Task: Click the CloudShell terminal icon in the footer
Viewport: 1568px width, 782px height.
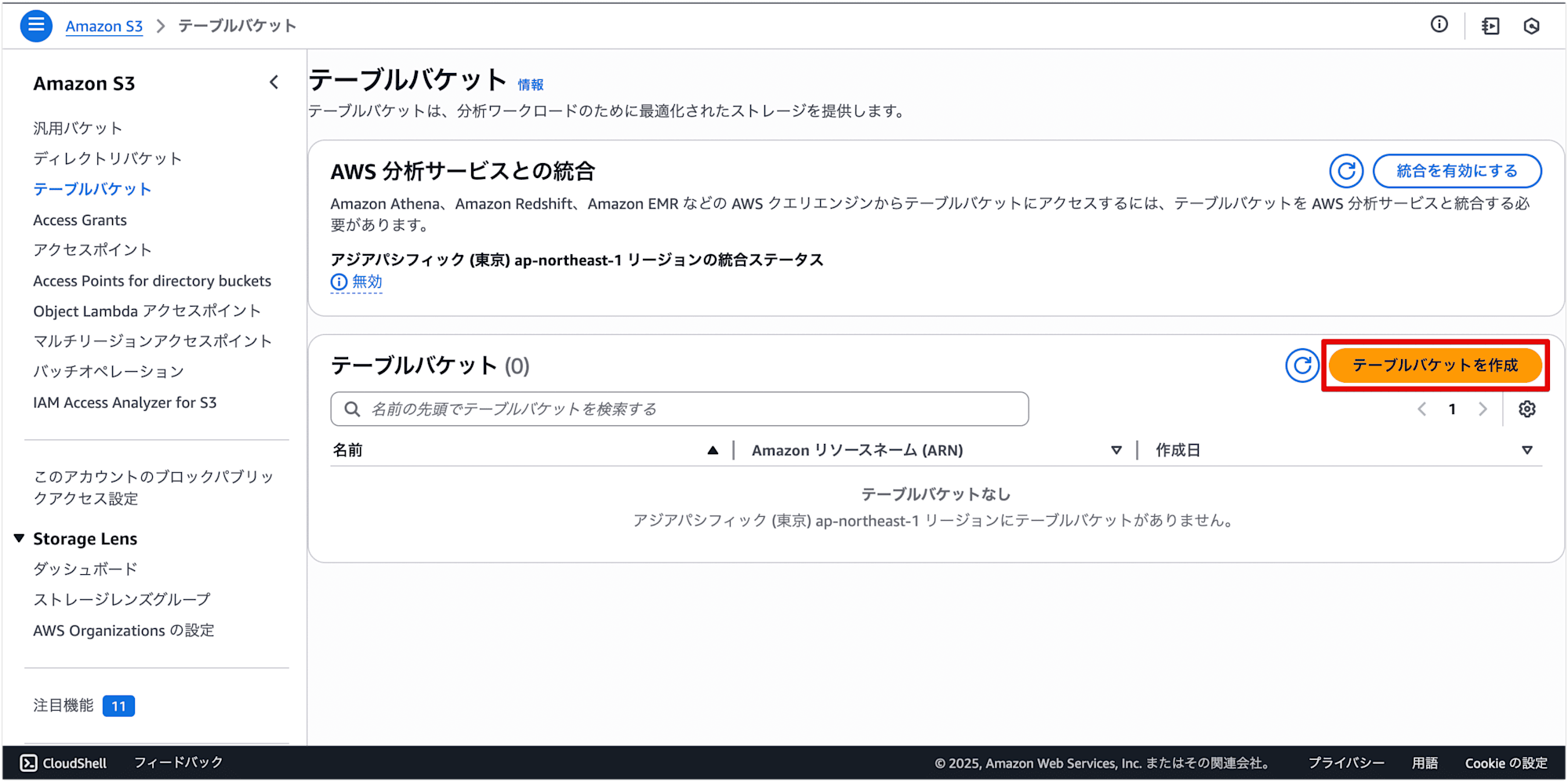Action: click(28, 763)
